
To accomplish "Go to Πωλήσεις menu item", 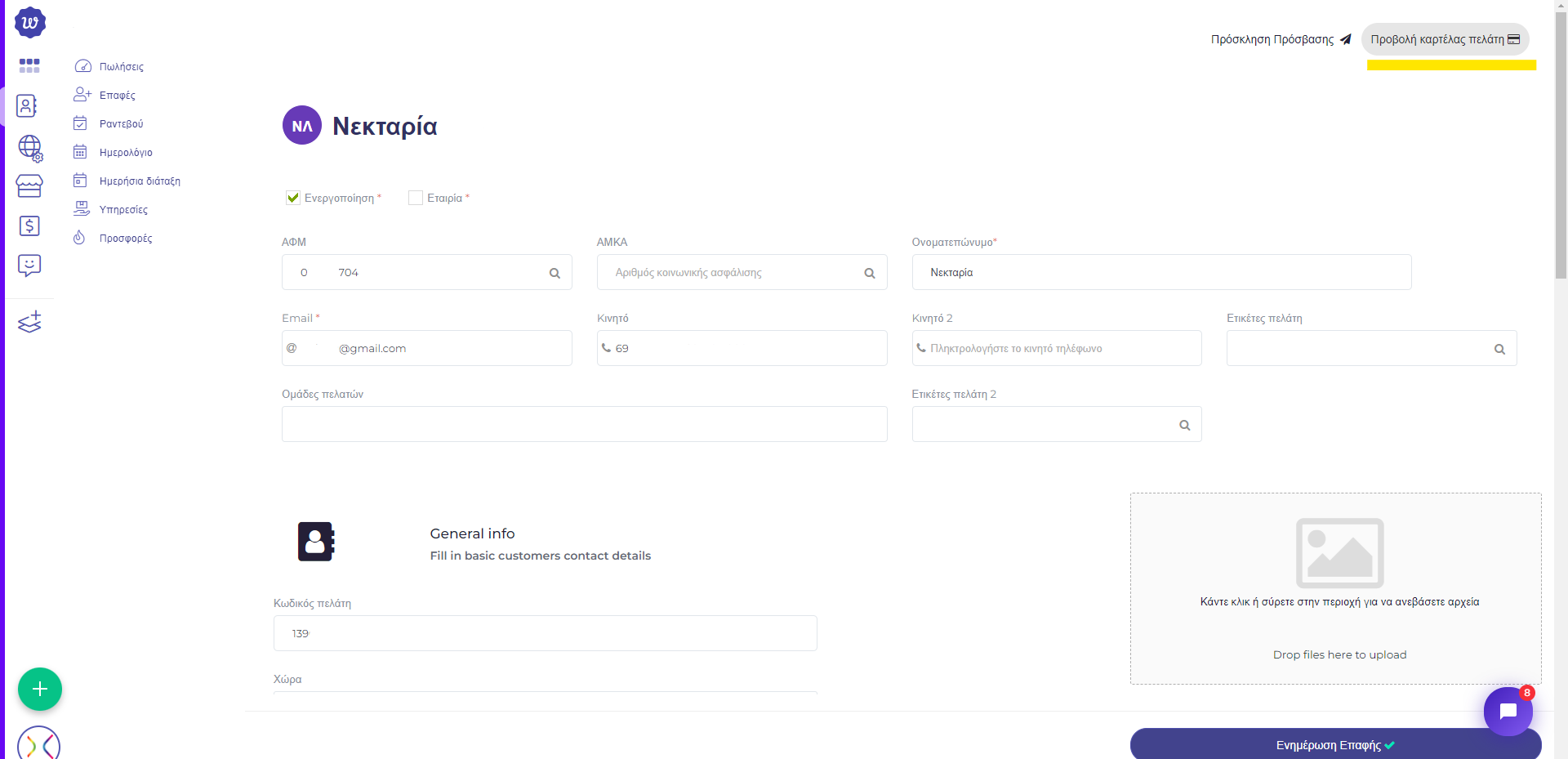I will point(121,67).
